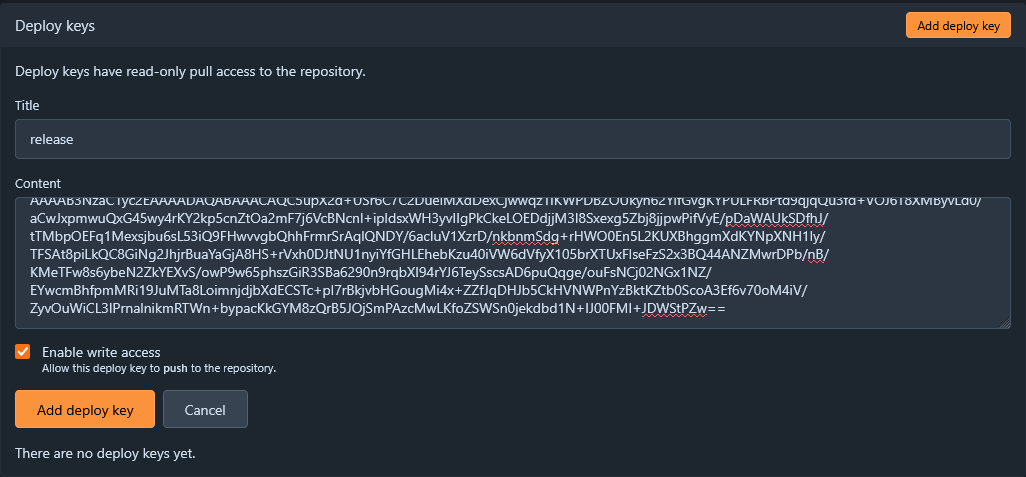Screen dimensions: 1026x477
Task: Click the "Title" field label
Action: (x=27, y=105)
